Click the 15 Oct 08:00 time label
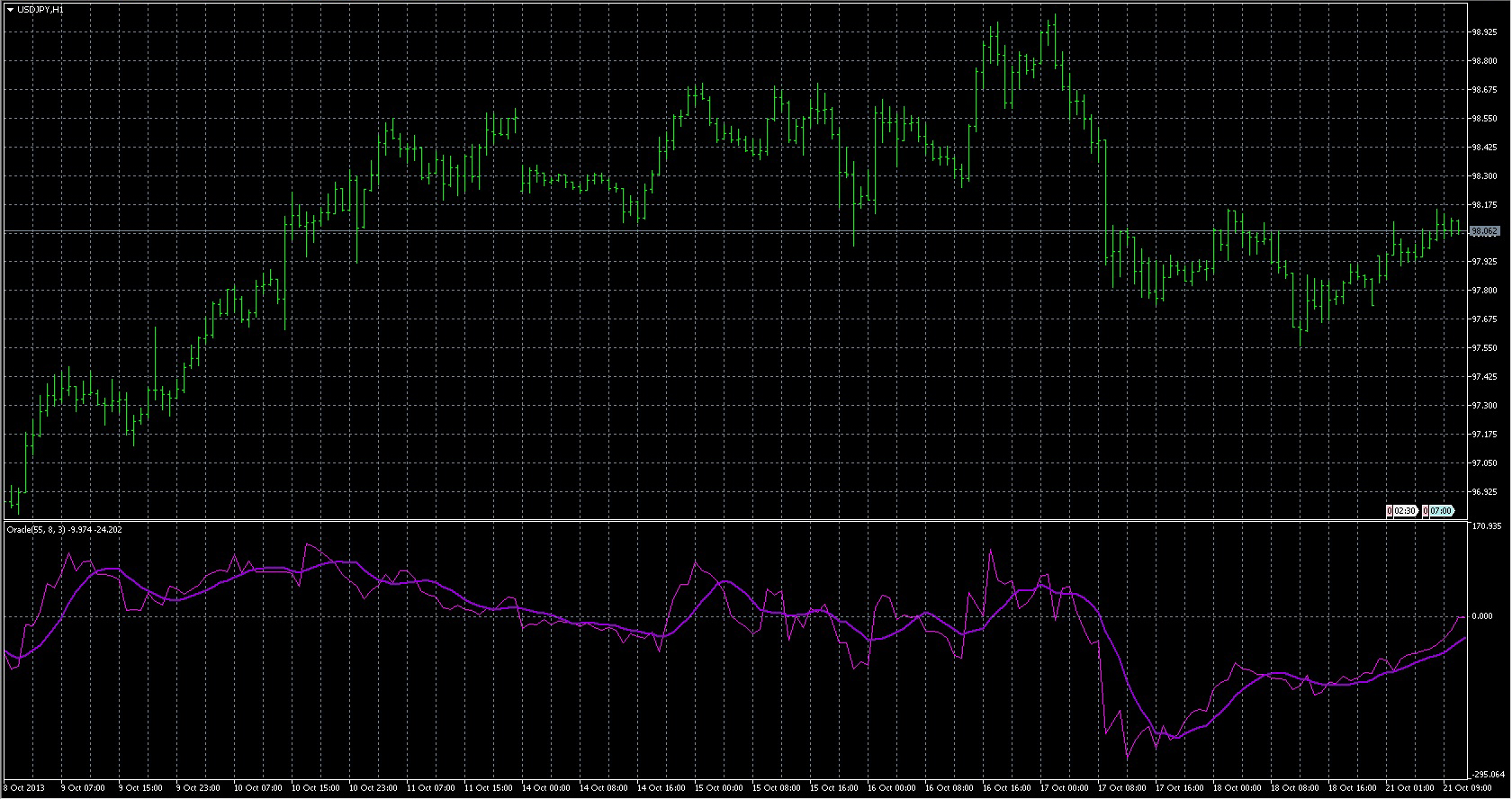 pyautogui.click(x=776, y=788)
